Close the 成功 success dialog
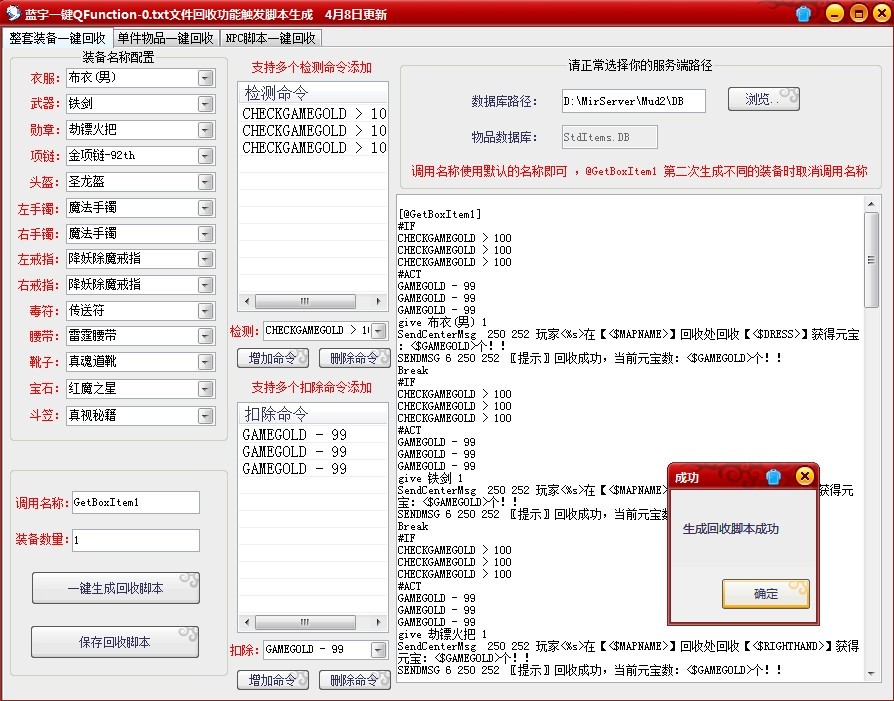 point(806,476)
